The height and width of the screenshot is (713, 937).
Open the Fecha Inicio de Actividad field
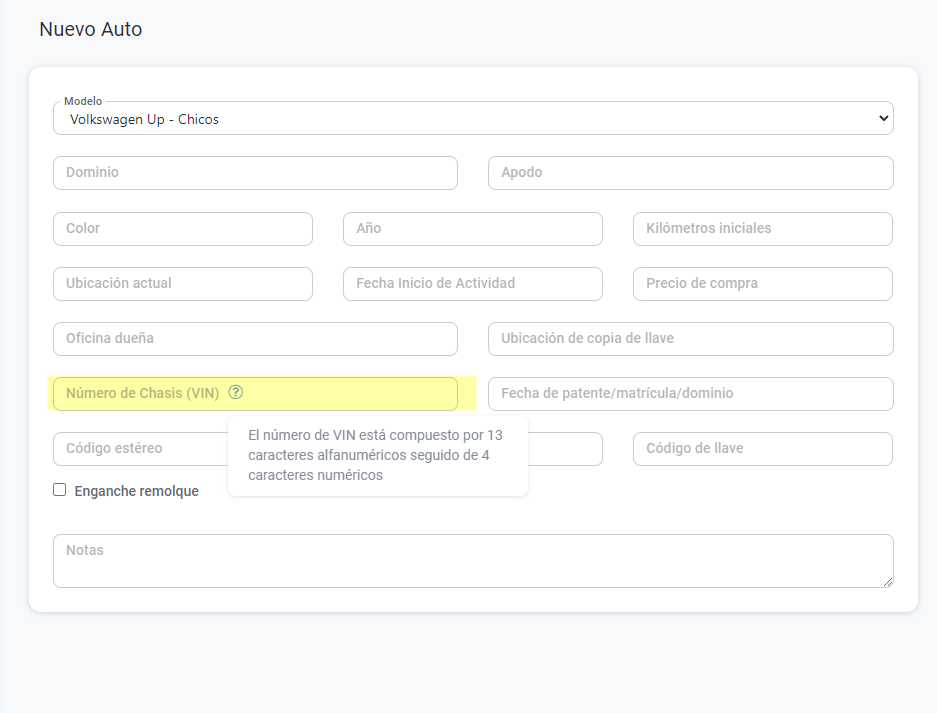(472, 284)
